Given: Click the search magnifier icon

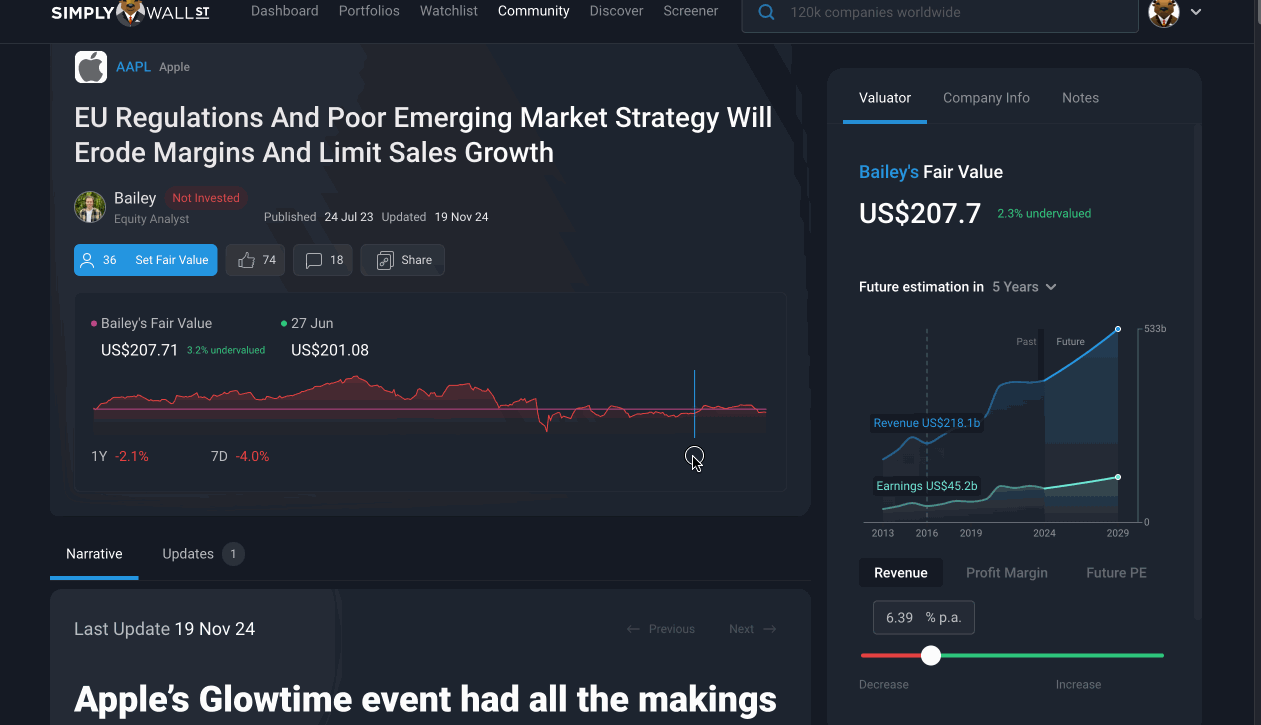Looking at the screenshot, I should (x=767, y=13).
